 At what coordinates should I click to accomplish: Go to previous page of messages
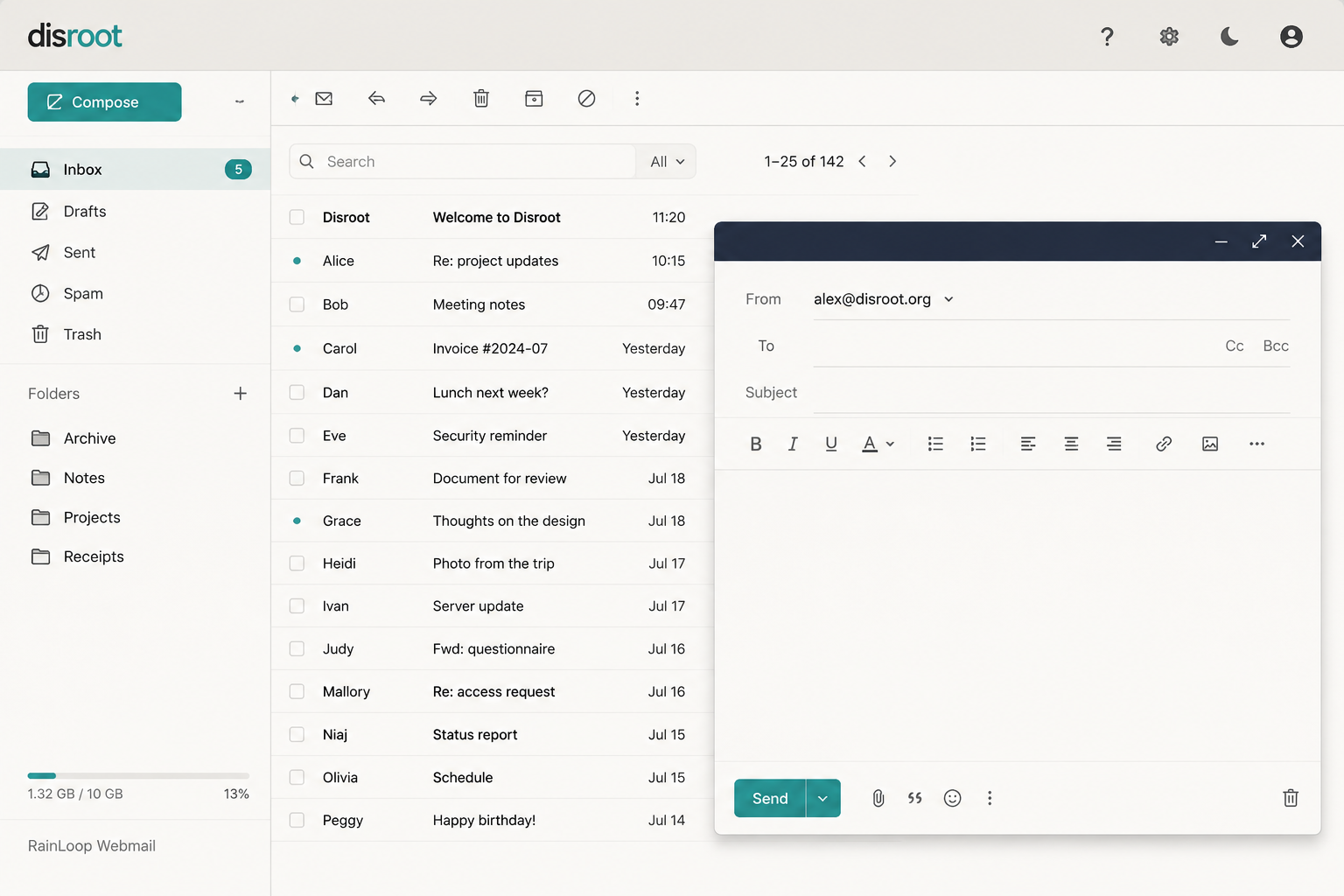click(862, 162)
